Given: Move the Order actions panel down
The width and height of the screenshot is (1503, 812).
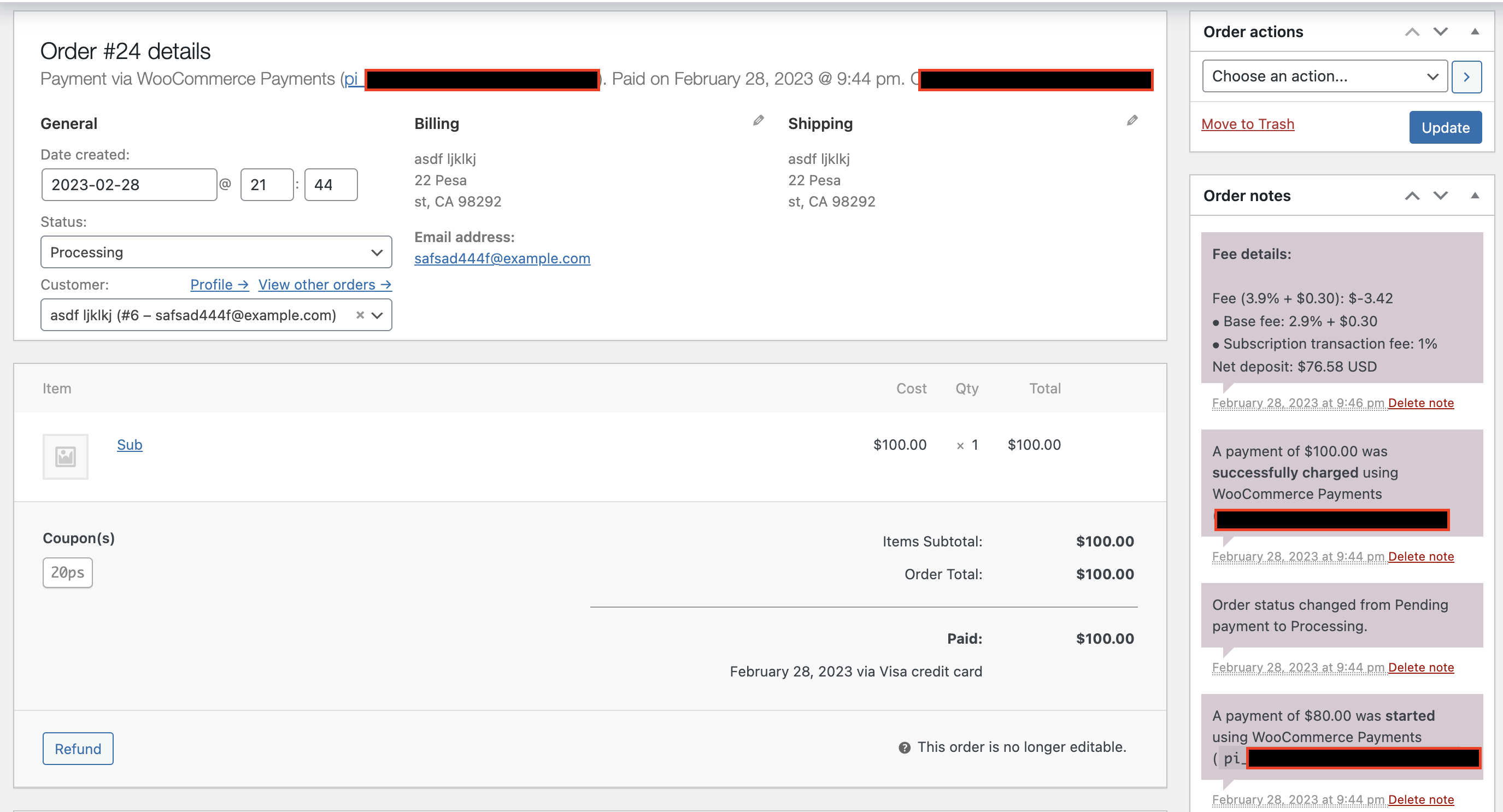Looking at the screenshot, I should click(x=1441, y=32).
